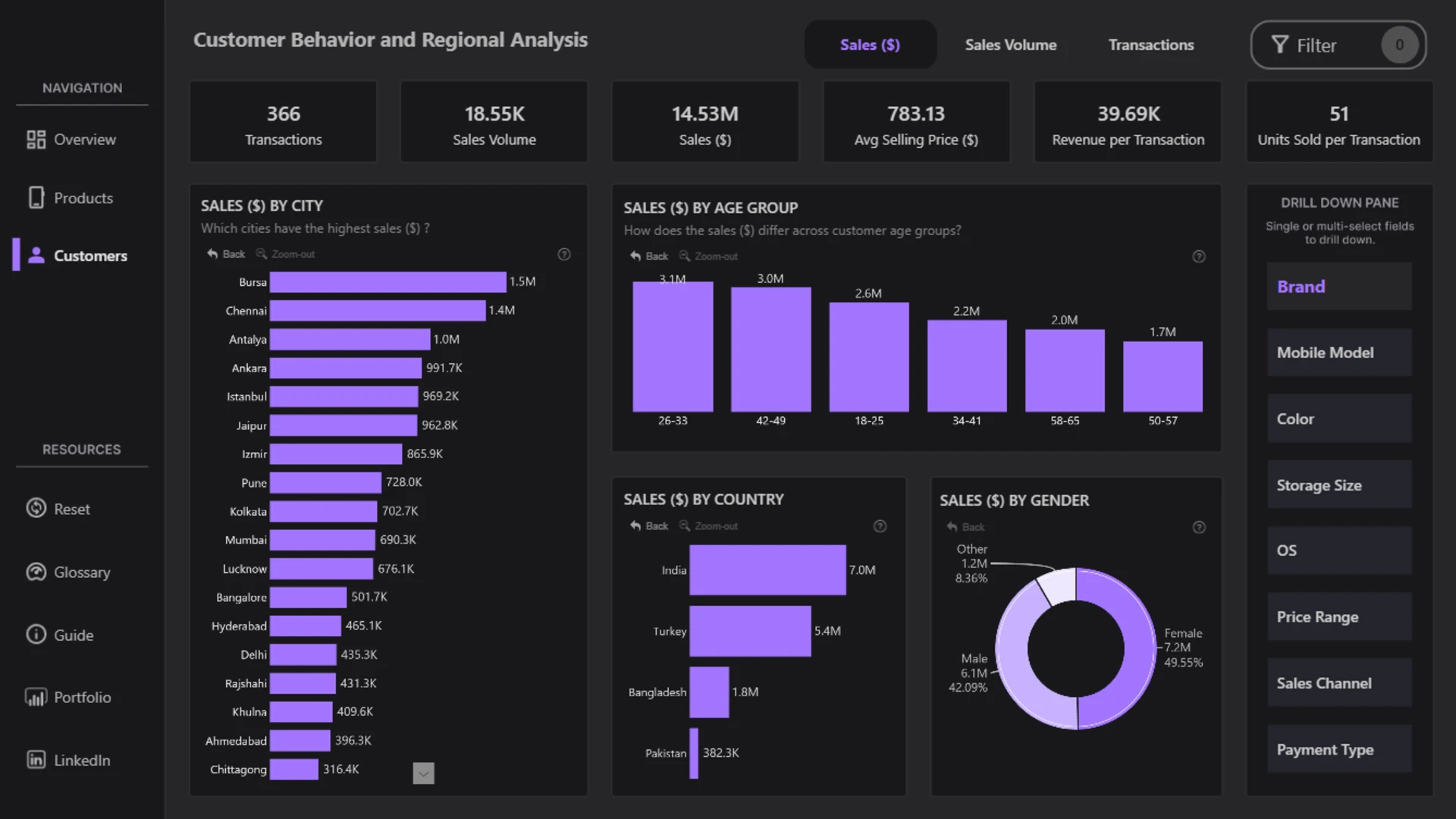Show help for Sales by City chart
The image size is (1456, 819).
(564, 255)
